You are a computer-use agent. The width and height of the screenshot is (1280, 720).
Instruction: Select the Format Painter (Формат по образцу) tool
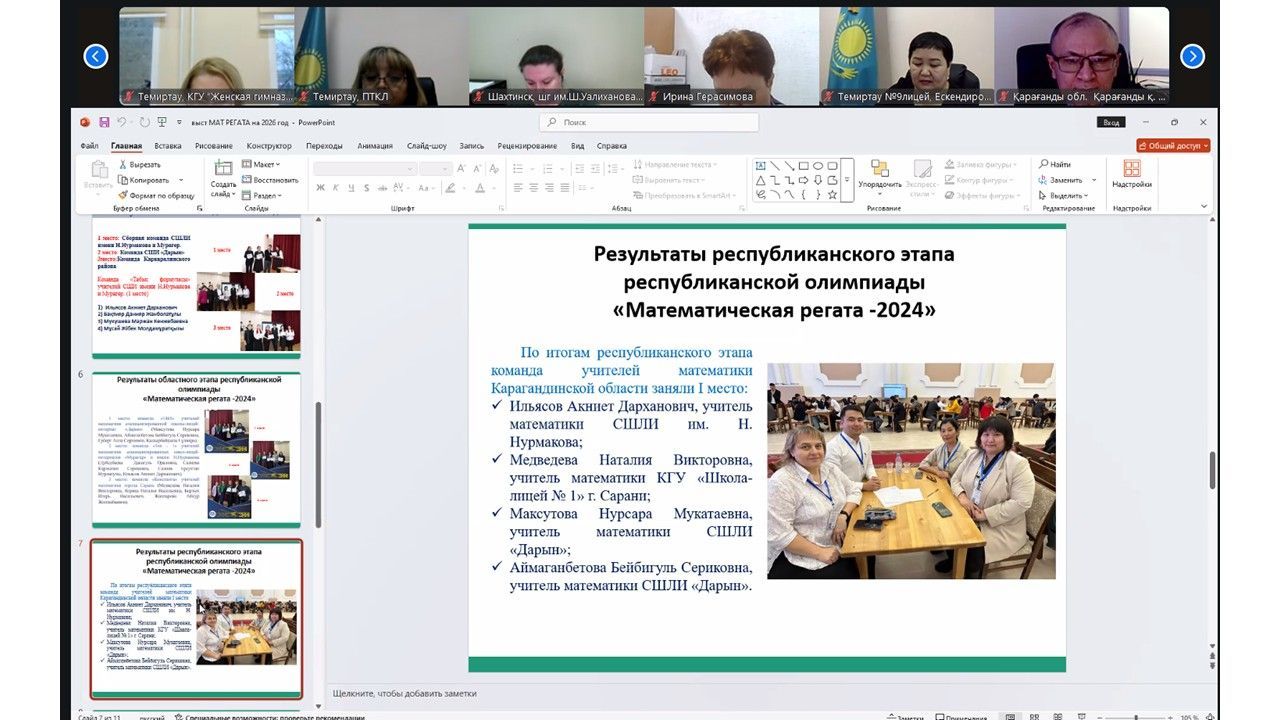pyautogui.click(x=123, y=195)
